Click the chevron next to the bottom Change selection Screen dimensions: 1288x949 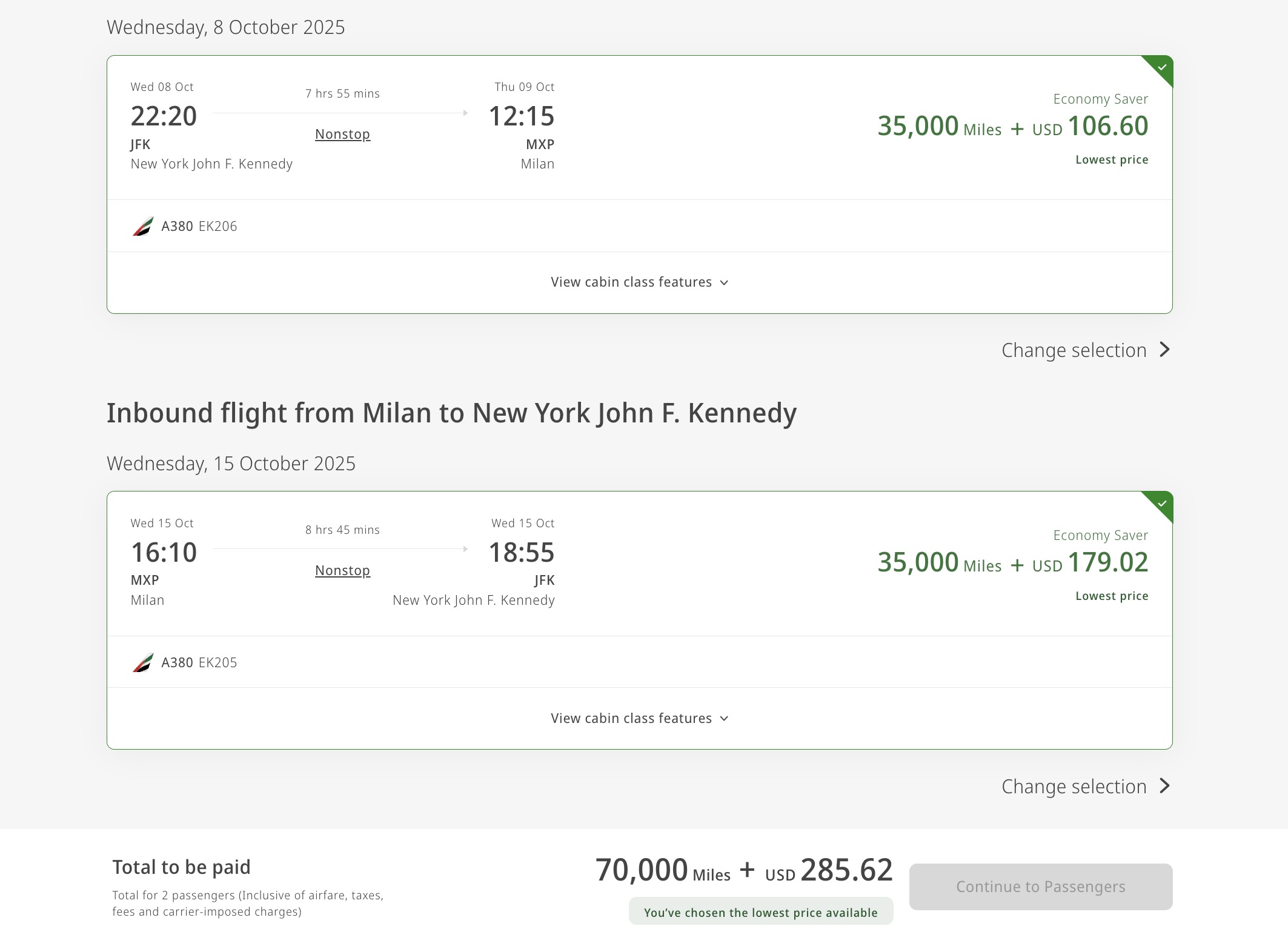1164,786
